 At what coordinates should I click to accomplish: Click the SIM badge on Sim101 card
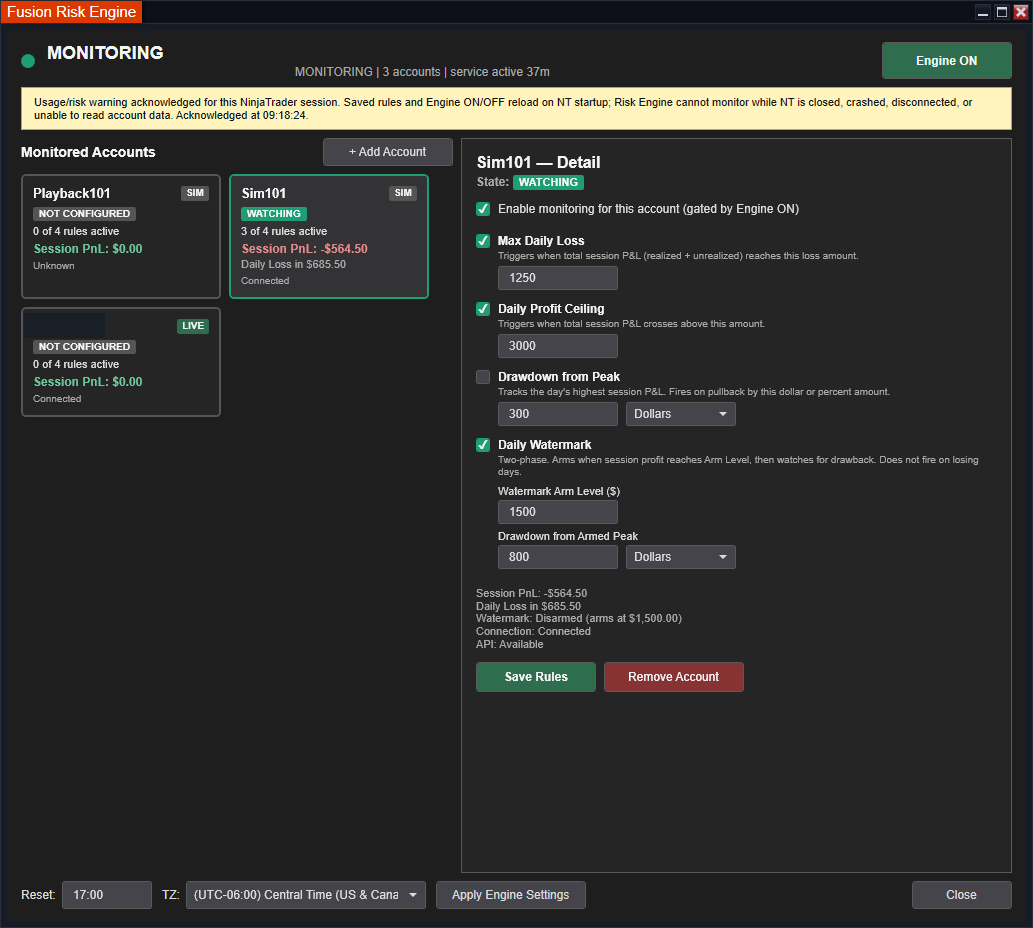(403, 193)
